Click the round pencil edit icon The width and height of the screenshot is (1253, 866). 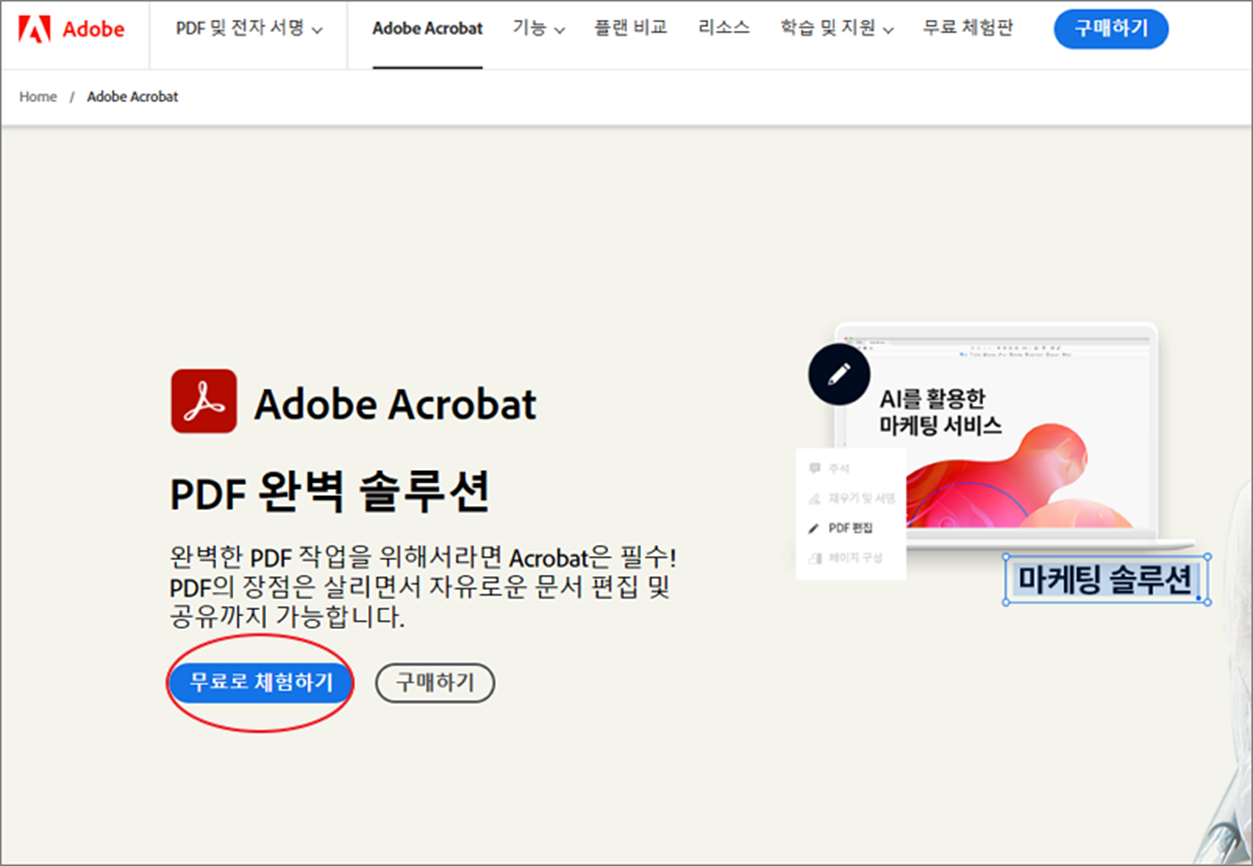pos(839,373)
